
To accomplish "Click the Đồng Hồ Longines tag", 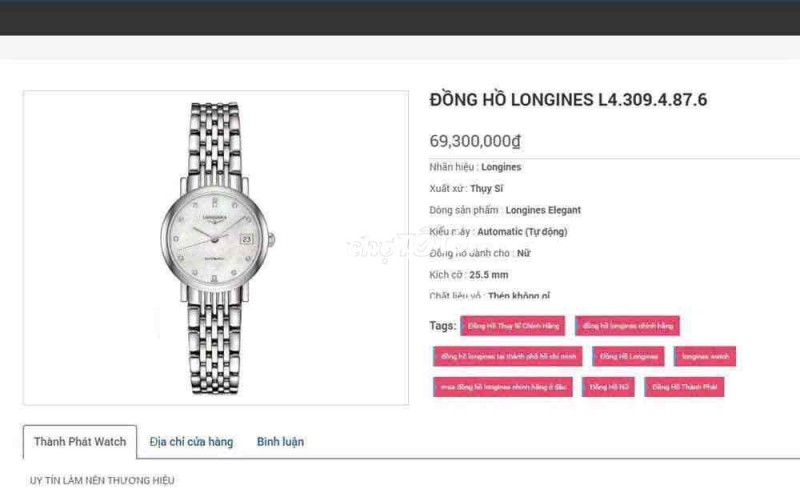I will click(629, 356).
